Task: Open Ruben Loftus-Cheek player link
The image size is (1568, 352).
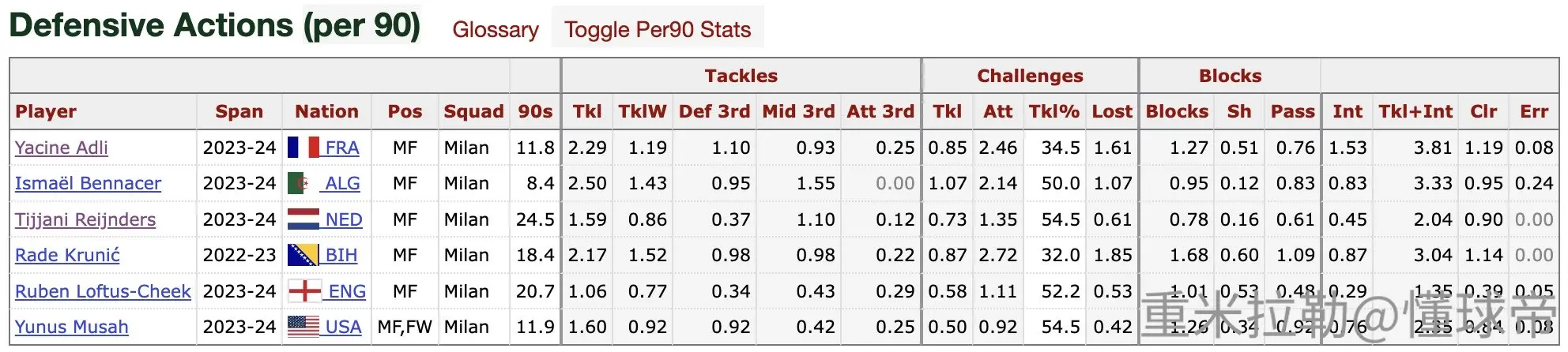Action: click(x=103, y=291)
